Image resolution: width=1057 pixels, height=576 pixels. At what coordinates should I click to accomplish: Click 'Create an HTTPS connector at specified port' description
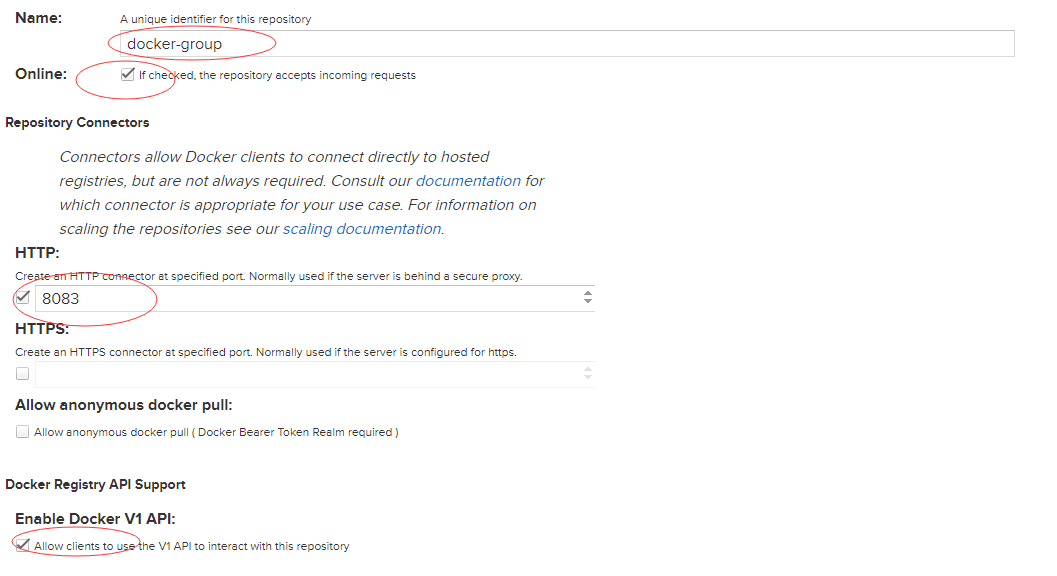266,352
